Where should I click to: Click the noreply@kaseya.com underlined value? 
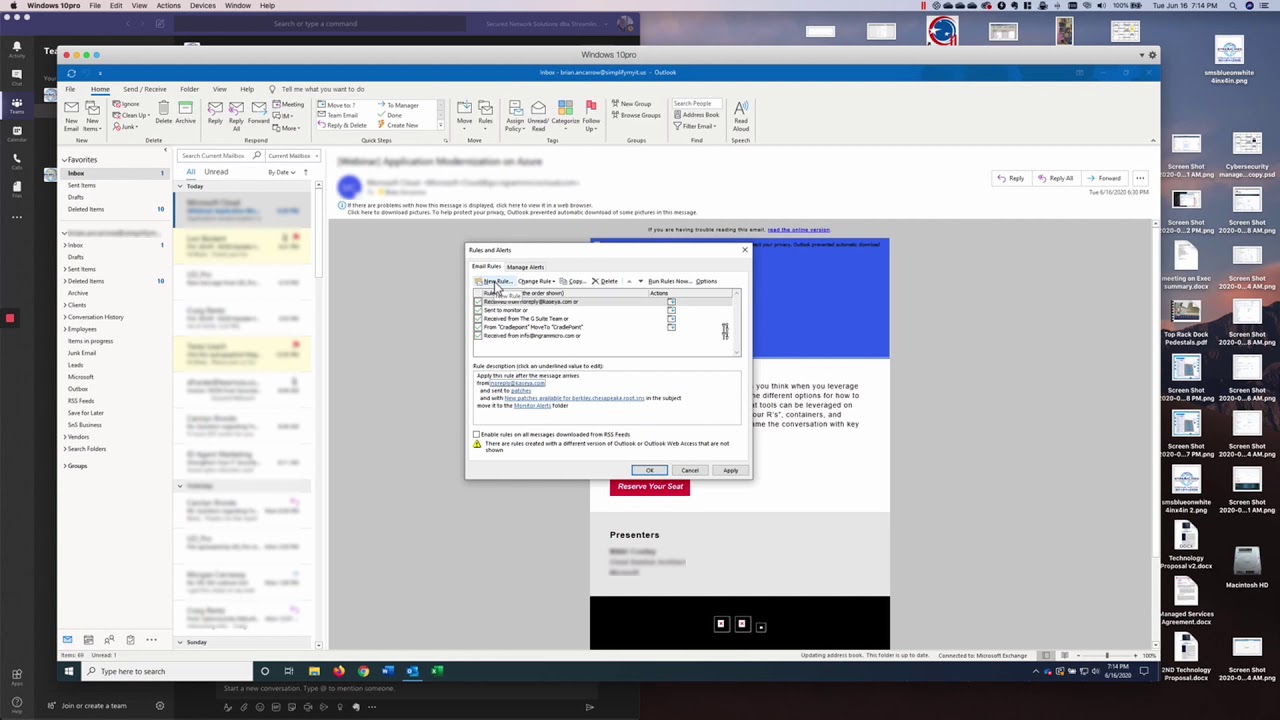click(x=518, y=383)
